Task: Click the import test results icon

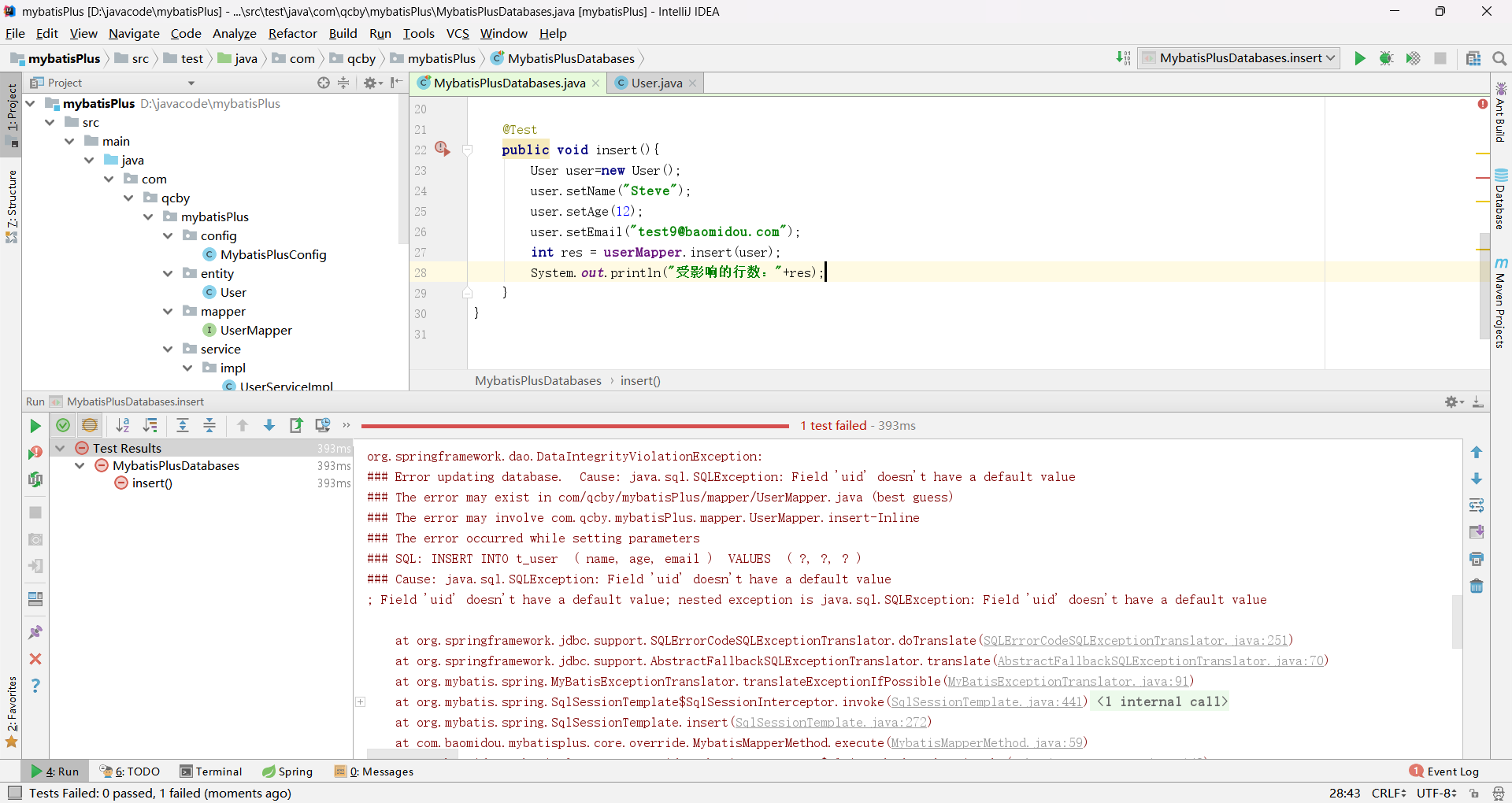Action: click(x=323, y=425)
